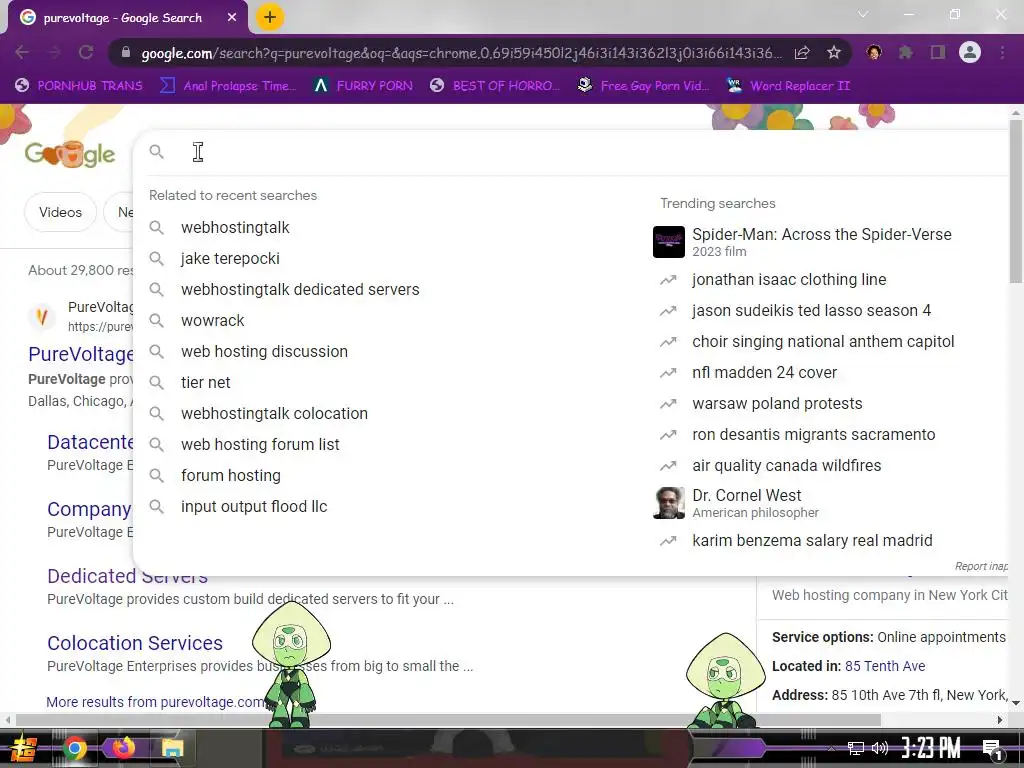The width and height of the screenshot is (1024, 768).
Task: Click the vertical page scrollbar thumb
Action: (x=1016, y=201)
